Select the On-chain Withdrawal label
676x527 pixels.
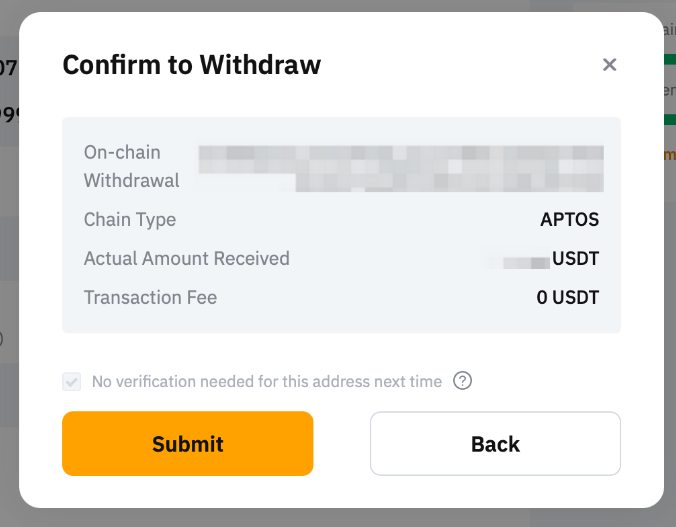131,166
